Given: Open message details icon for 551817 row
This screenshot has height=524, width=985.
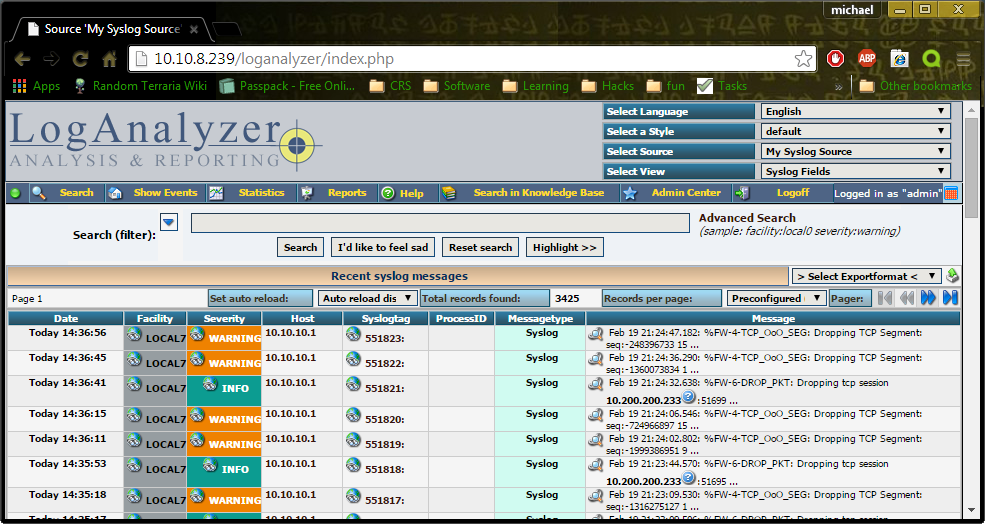Looking at the screenshot, I should pyautogui.click(x=596, y=496).
